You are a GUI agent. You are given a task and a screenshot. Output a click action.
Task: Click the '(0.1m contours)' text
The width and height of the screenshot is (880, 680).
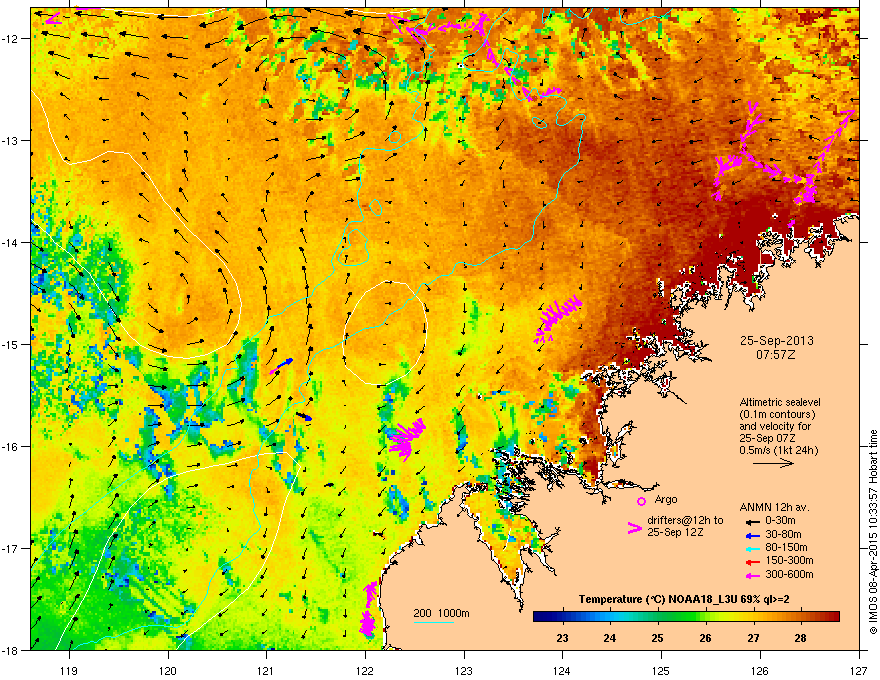click(x=777, y=415)
